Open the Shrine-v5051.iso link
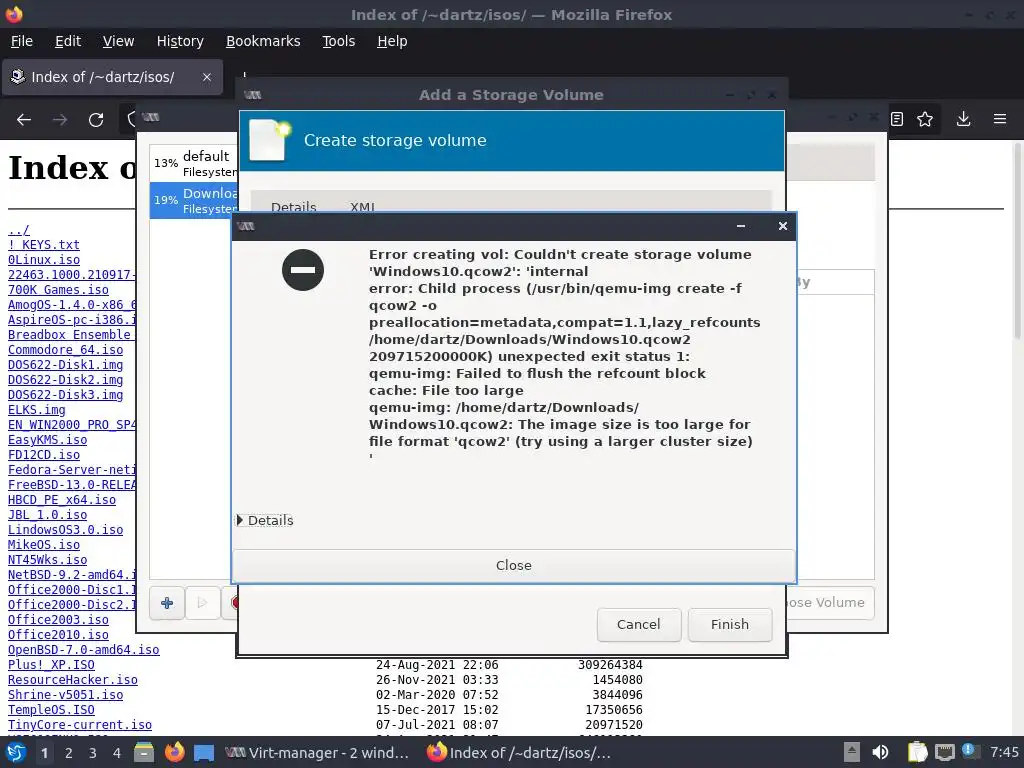The height and width of the screenshot is (768, 1024). [x=65, y=695]
